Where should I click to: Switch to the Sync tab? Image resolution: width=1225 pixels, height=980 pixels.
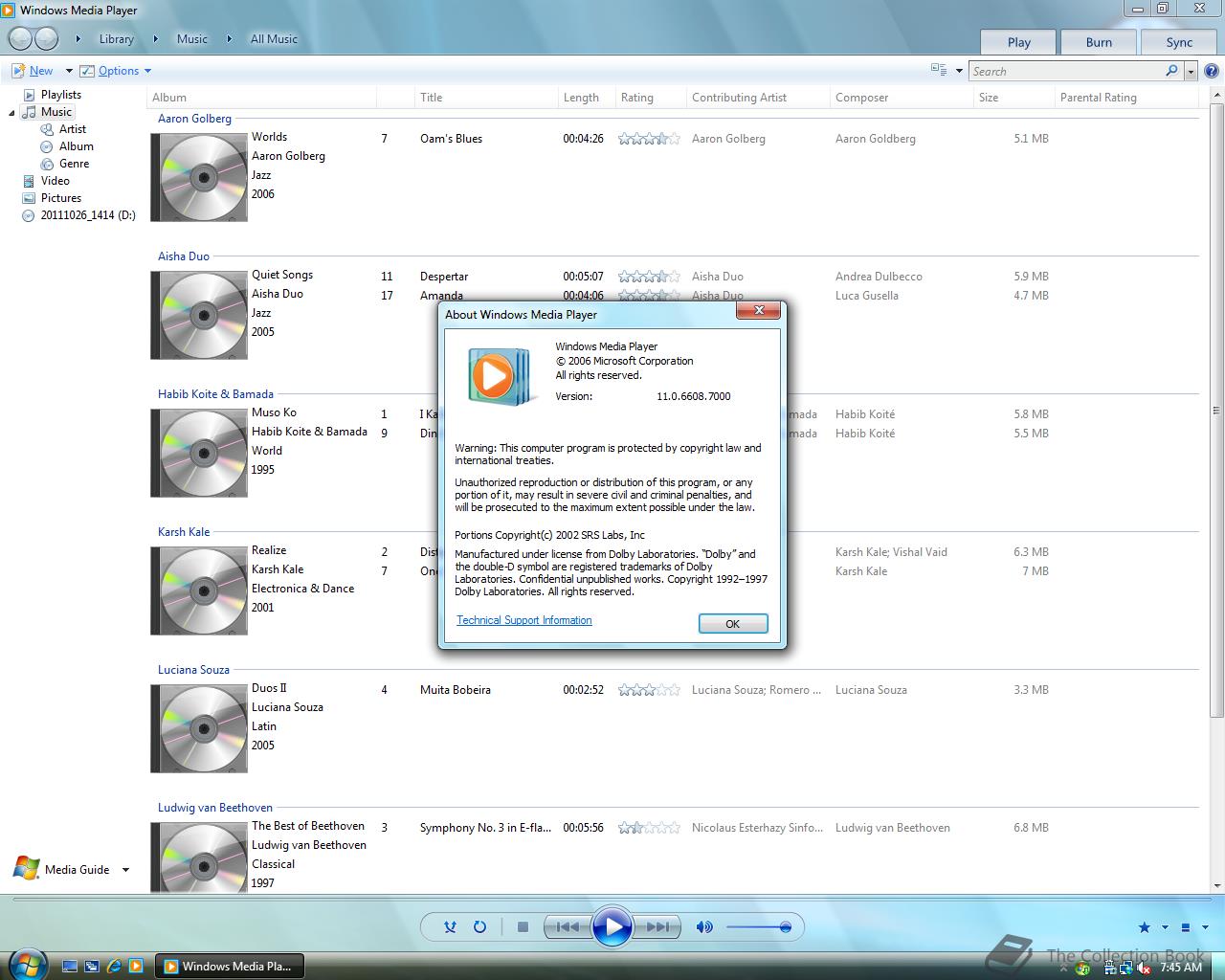click(x=1179, y=42)
